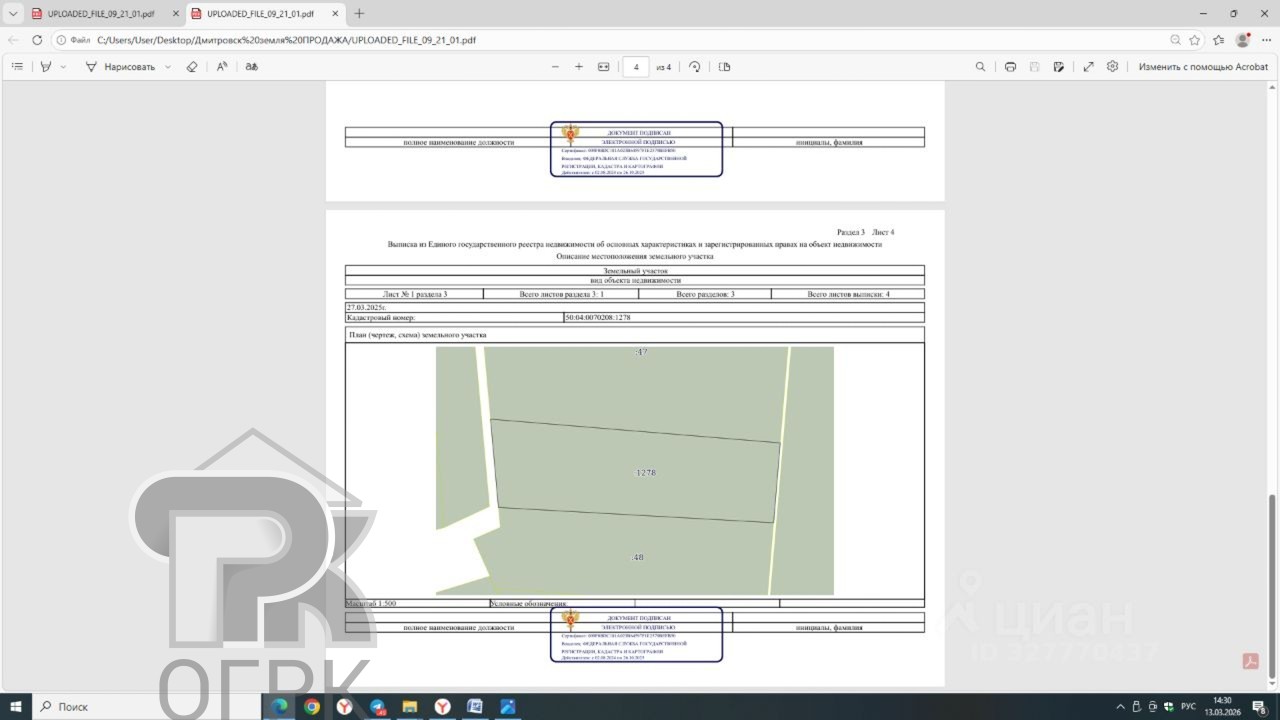Open the table of contents sidebar
Screen dimensions: 1280x720
coord(17,67)
